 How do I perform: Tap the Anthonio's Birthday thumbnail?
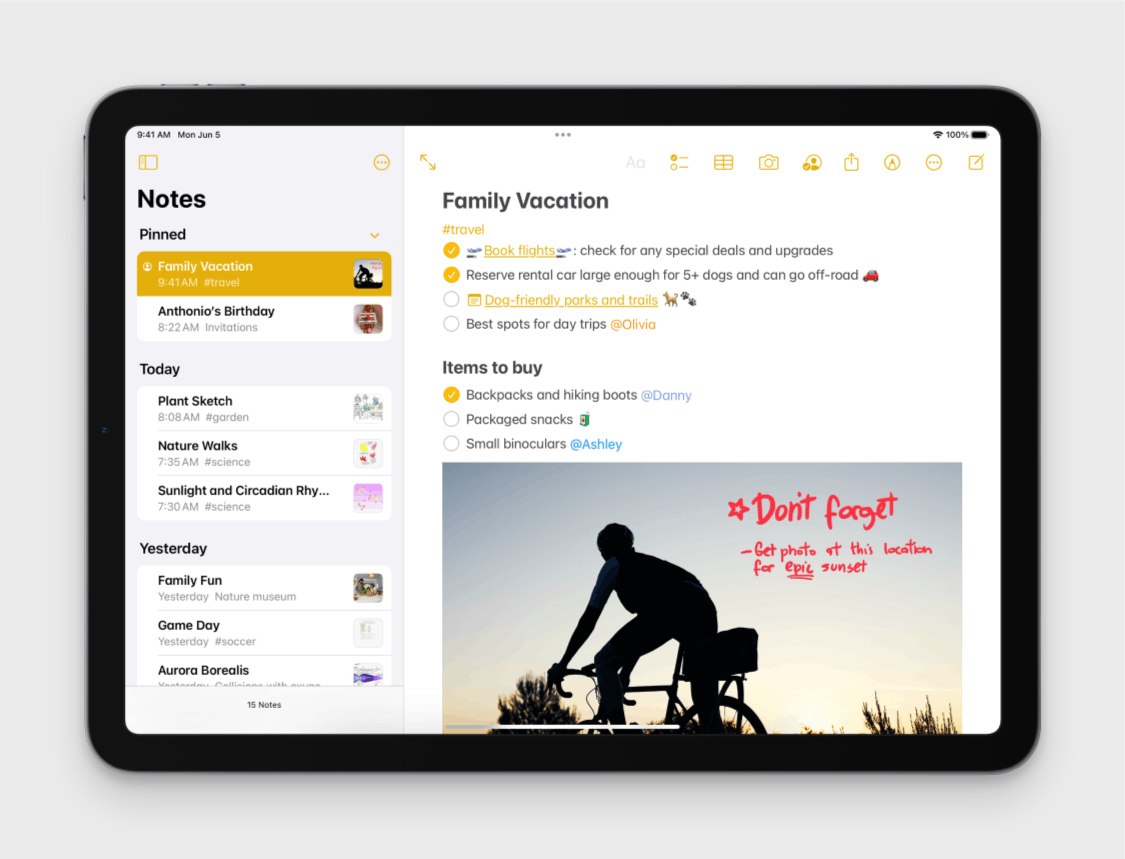[368, 319]
